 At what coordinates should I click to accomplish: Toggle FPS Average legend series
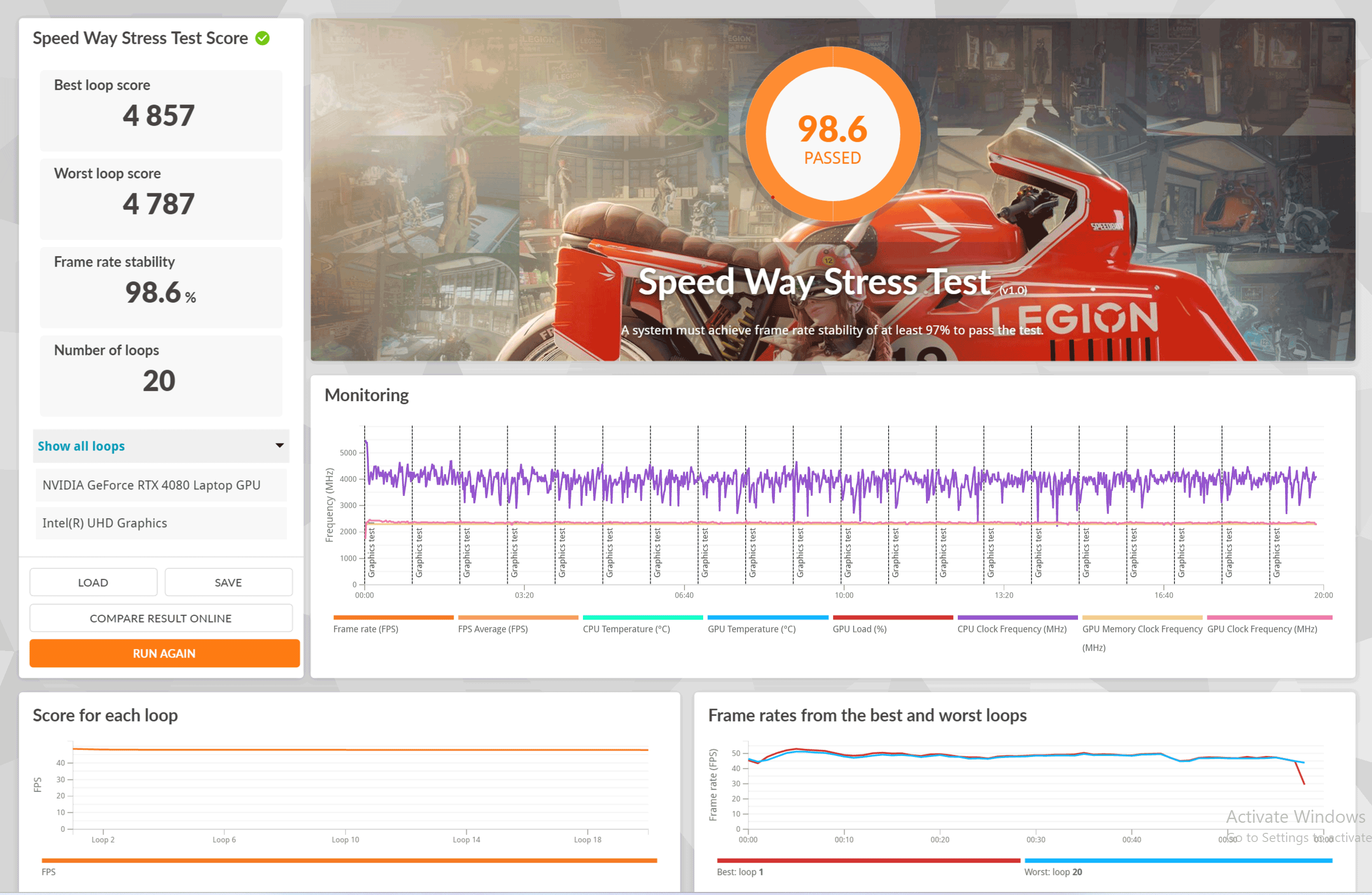tap(493, 629)
